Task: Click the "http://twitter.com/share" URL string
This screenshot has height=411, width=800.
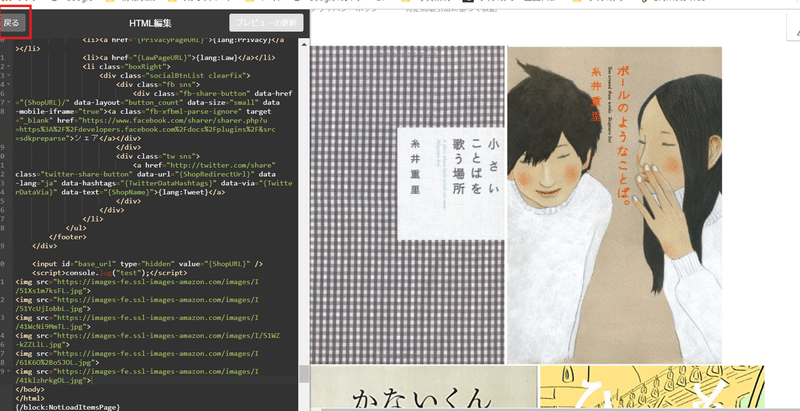Action: click(x=221, y=166)
